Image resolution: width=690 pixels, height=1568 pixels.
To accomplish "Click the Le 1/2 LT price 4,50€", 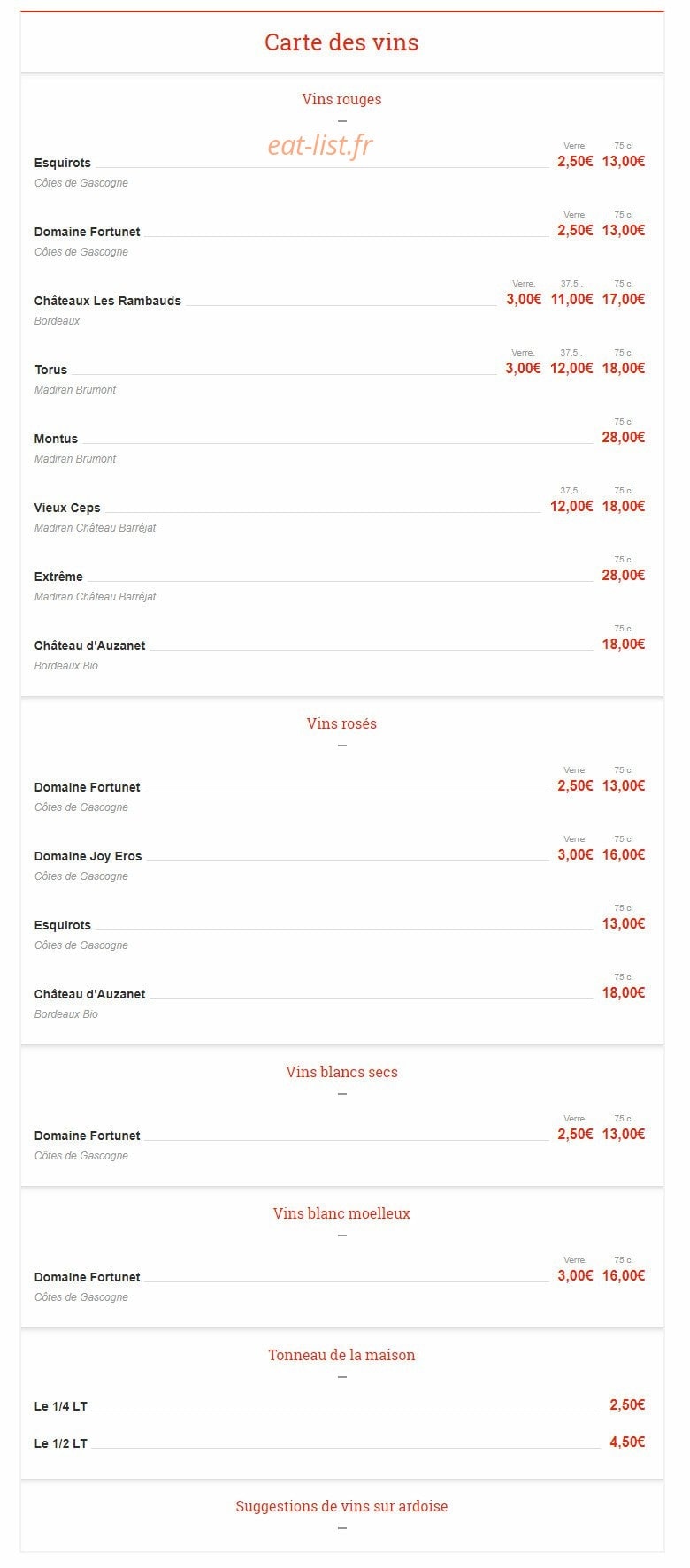I will [x=627, y=1442].
